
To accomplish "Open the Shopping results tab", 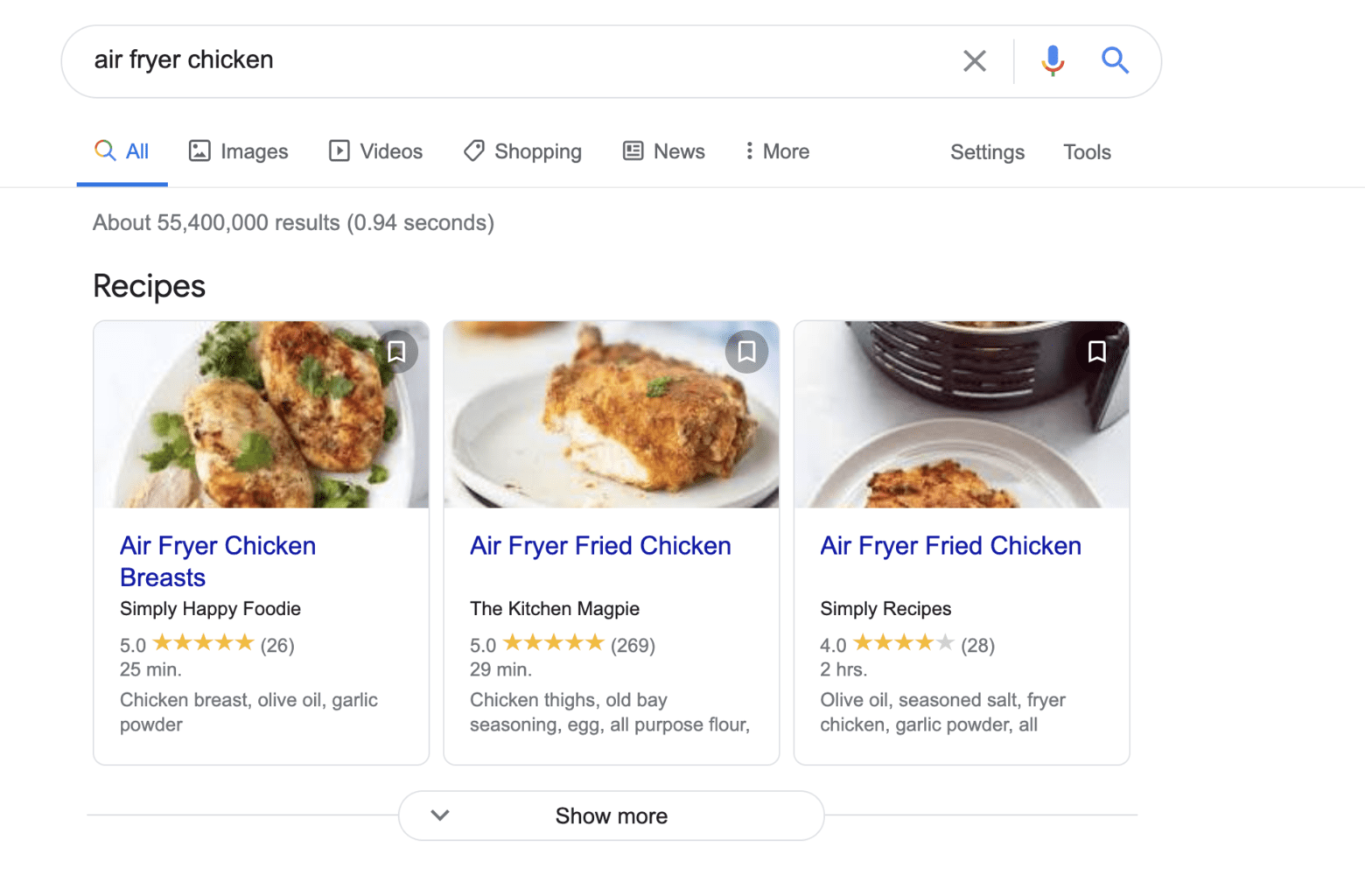I will click(x=522, y=151).
